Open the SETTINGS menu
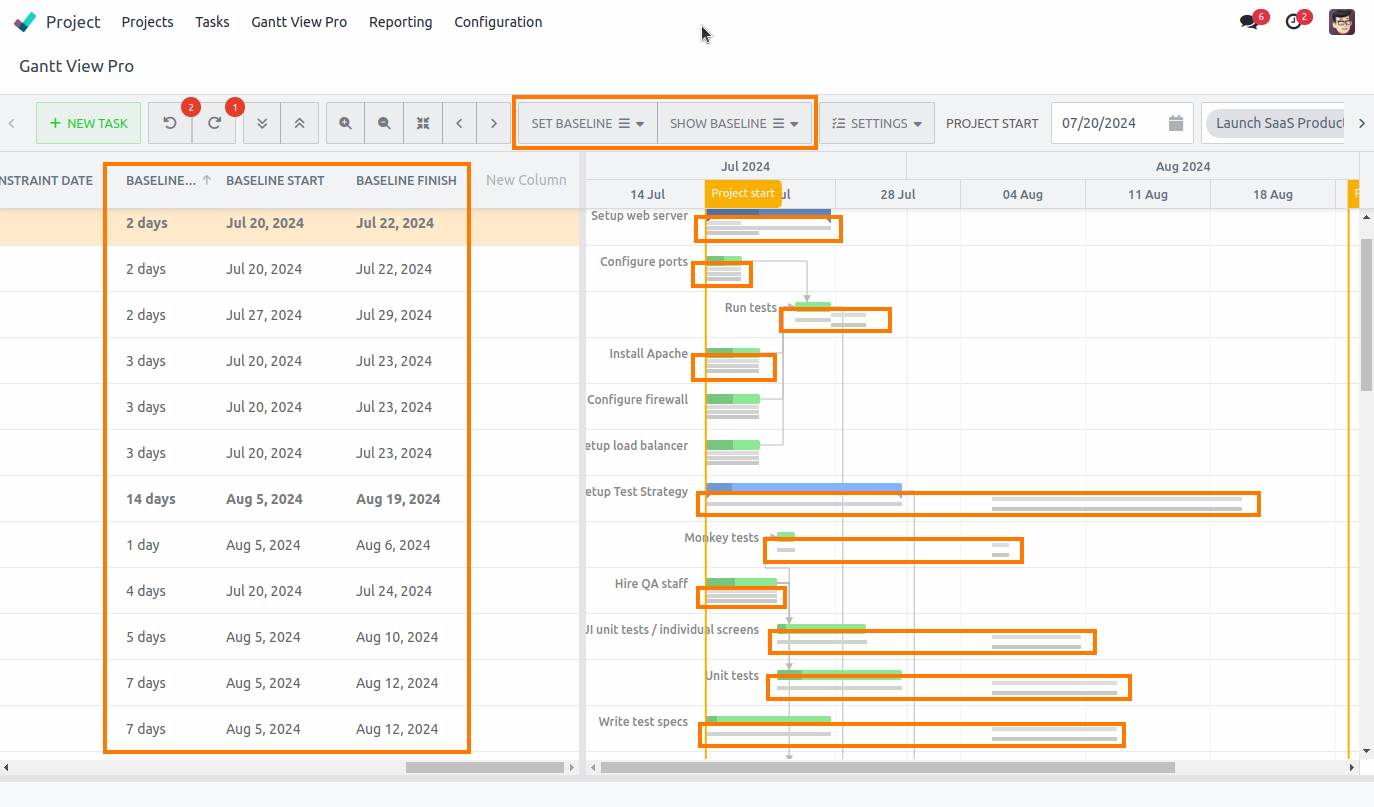The image size is (1374, 807). [x=877, y=122]
